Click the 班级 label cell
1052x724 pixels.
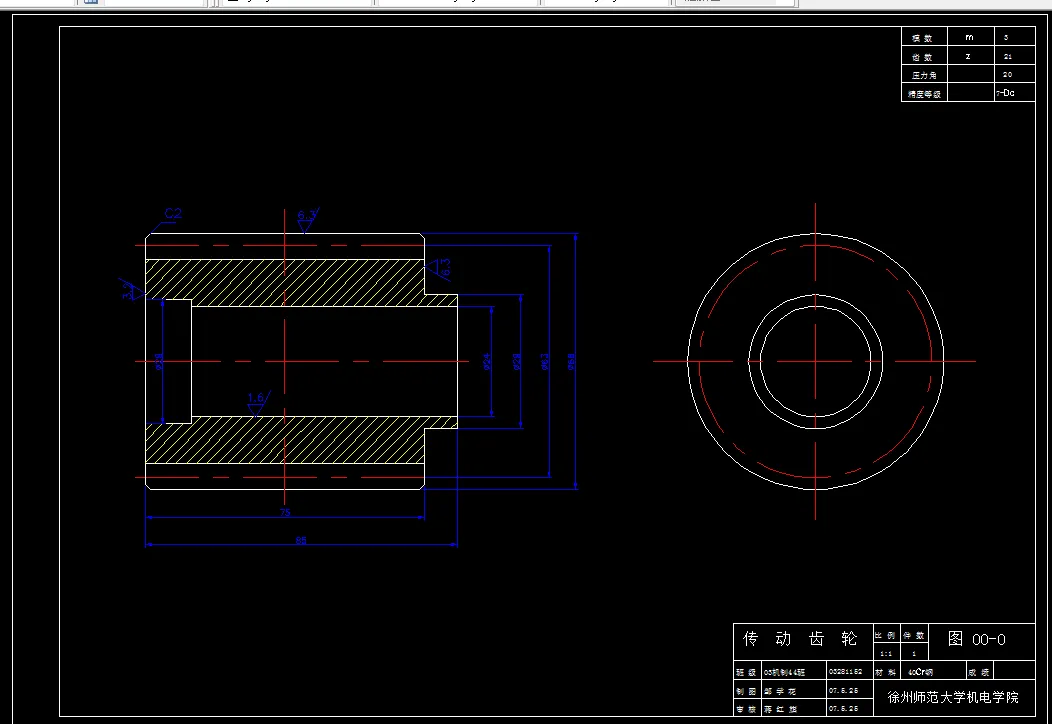[746, 672]
